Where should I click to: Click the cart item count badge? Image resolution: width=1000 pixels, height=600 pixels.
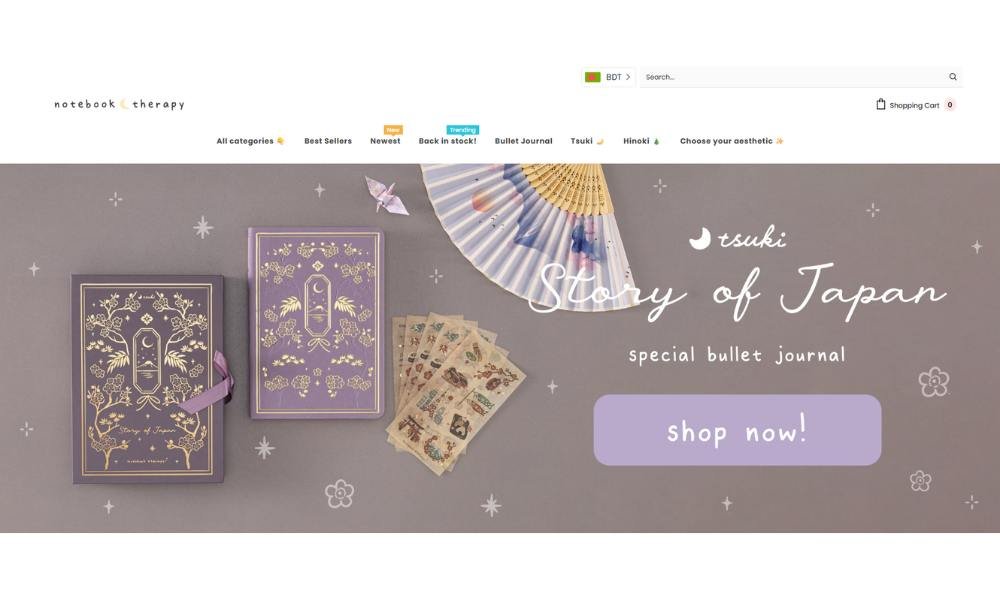[950, 105]
